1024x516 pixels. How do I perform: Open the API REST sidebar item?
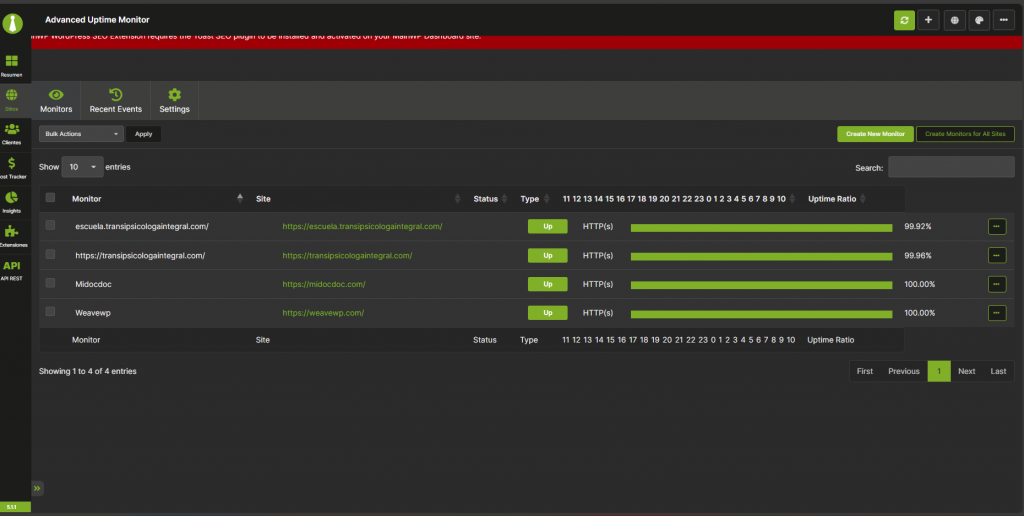click(12, 270)
